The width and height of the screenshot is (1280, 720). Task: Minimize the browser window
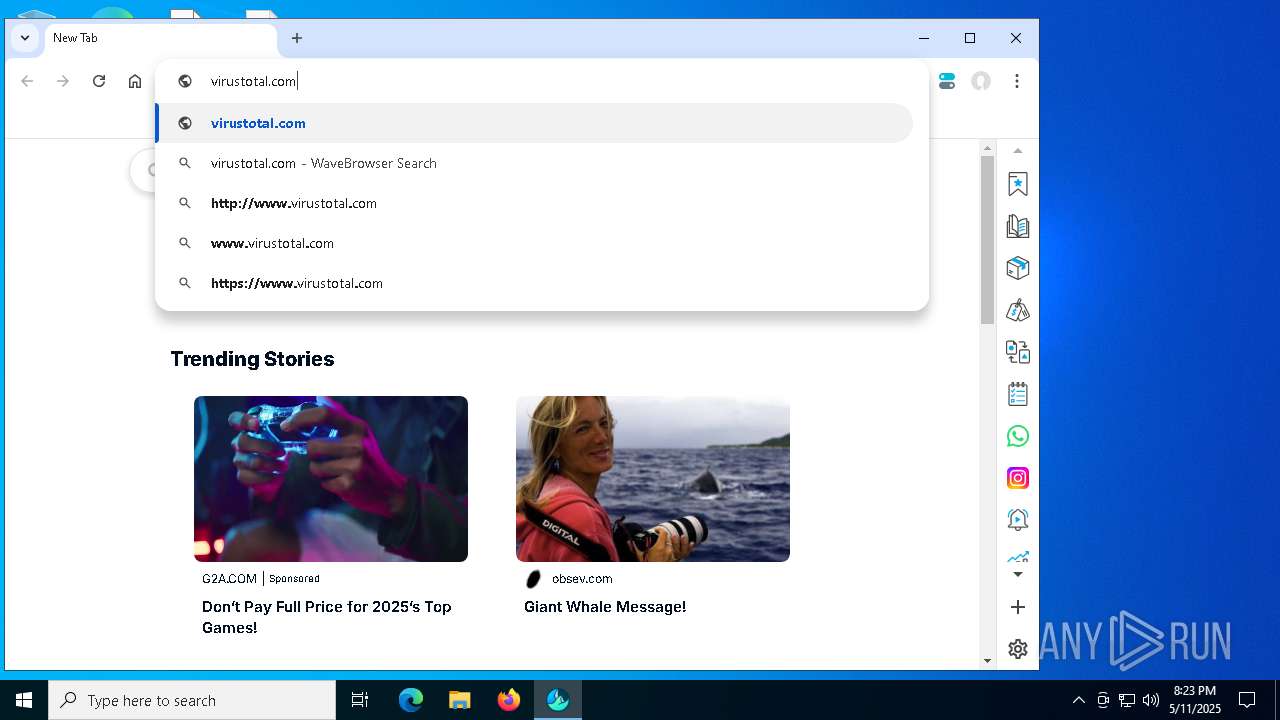click(924, 38)
